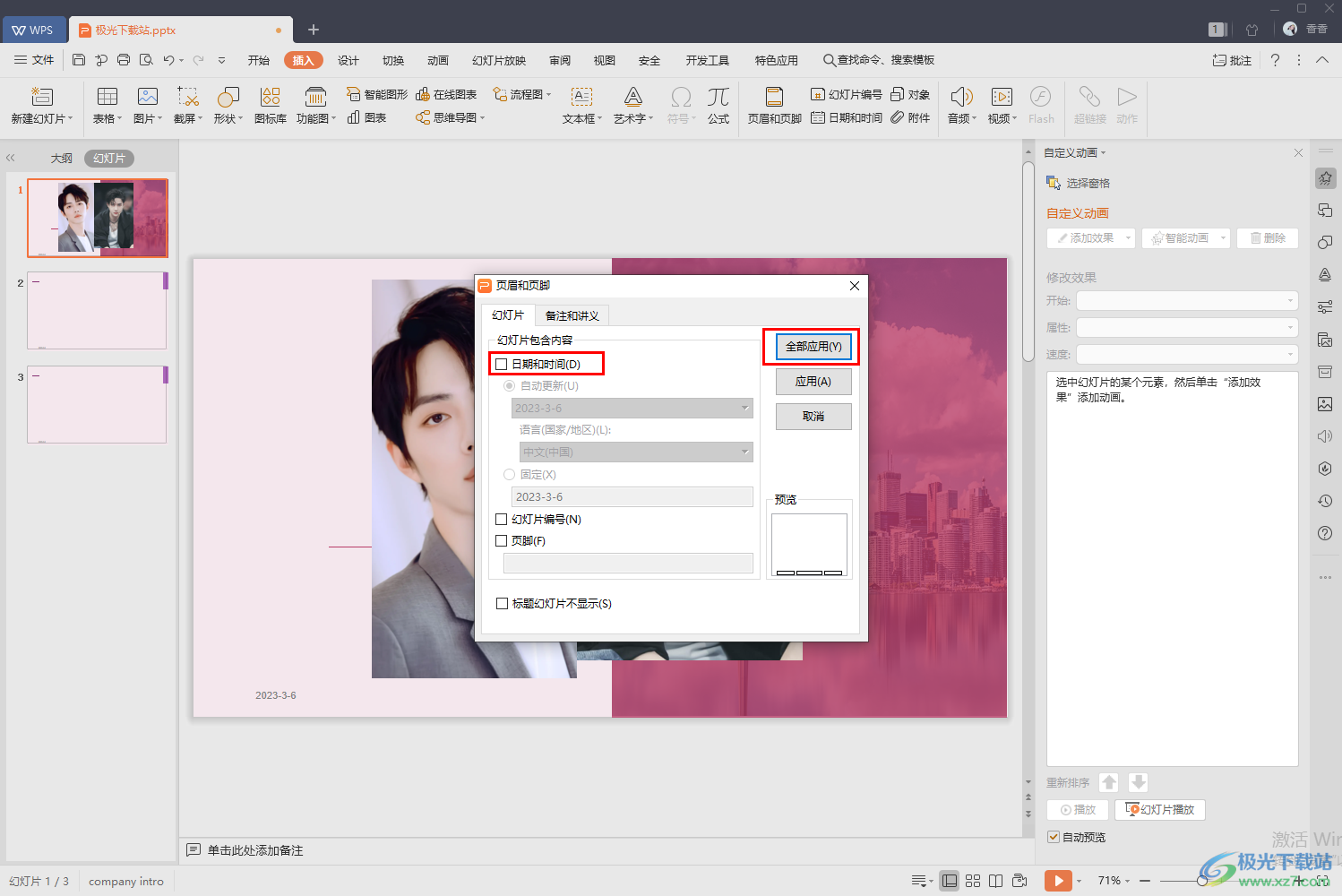Open the language dropdown 中文(中国)
Image resolution: width=1342 pixels, height=896 pixels.
point(636,452)
